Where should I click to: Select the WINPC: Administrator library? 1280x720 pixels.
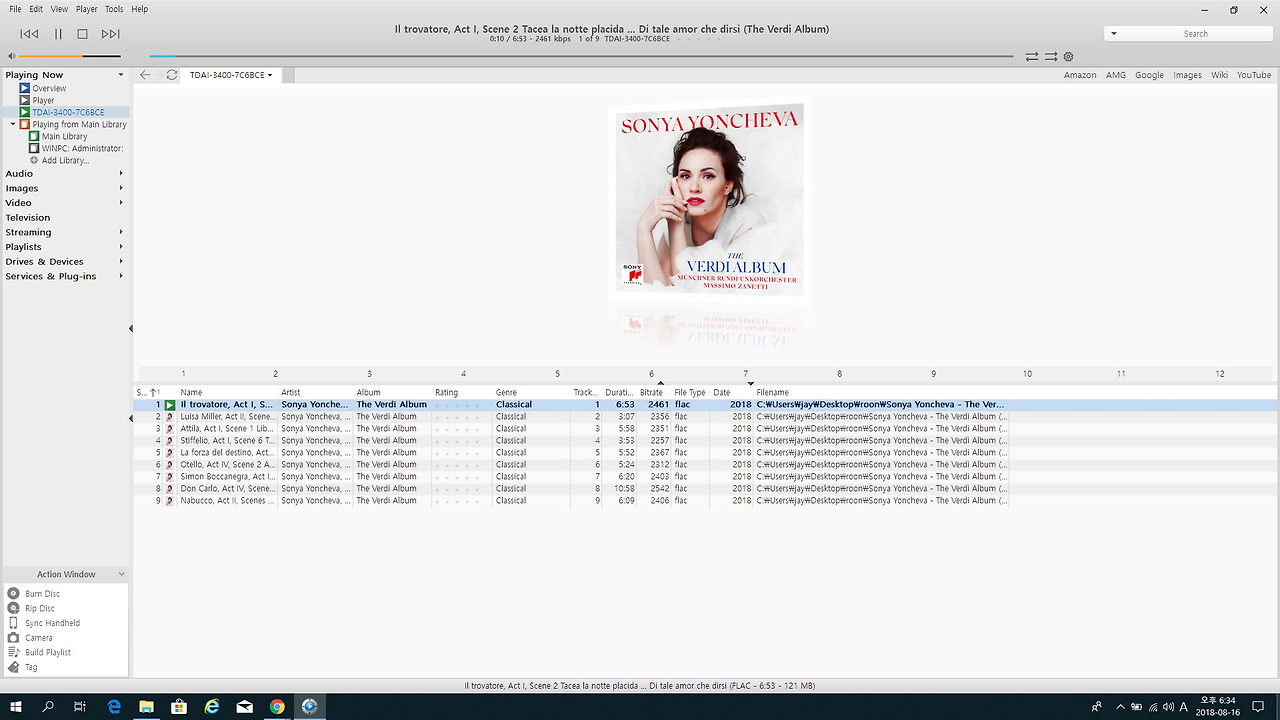82,149
